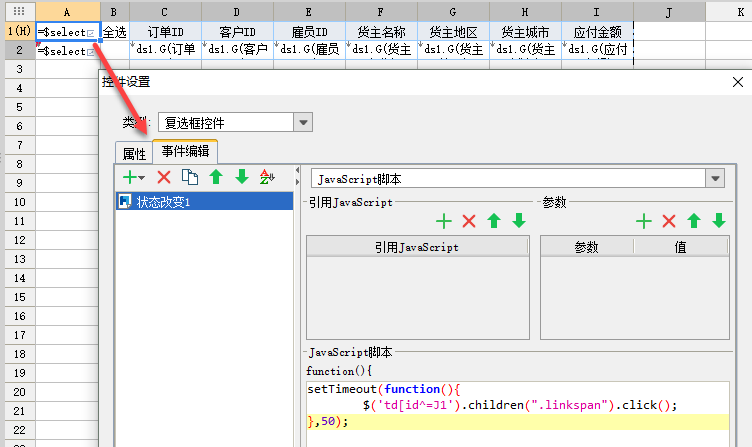Screen dimensions: 752x447
Task: Select the 订单ID header cell
Action: click(x=165, y=32)
